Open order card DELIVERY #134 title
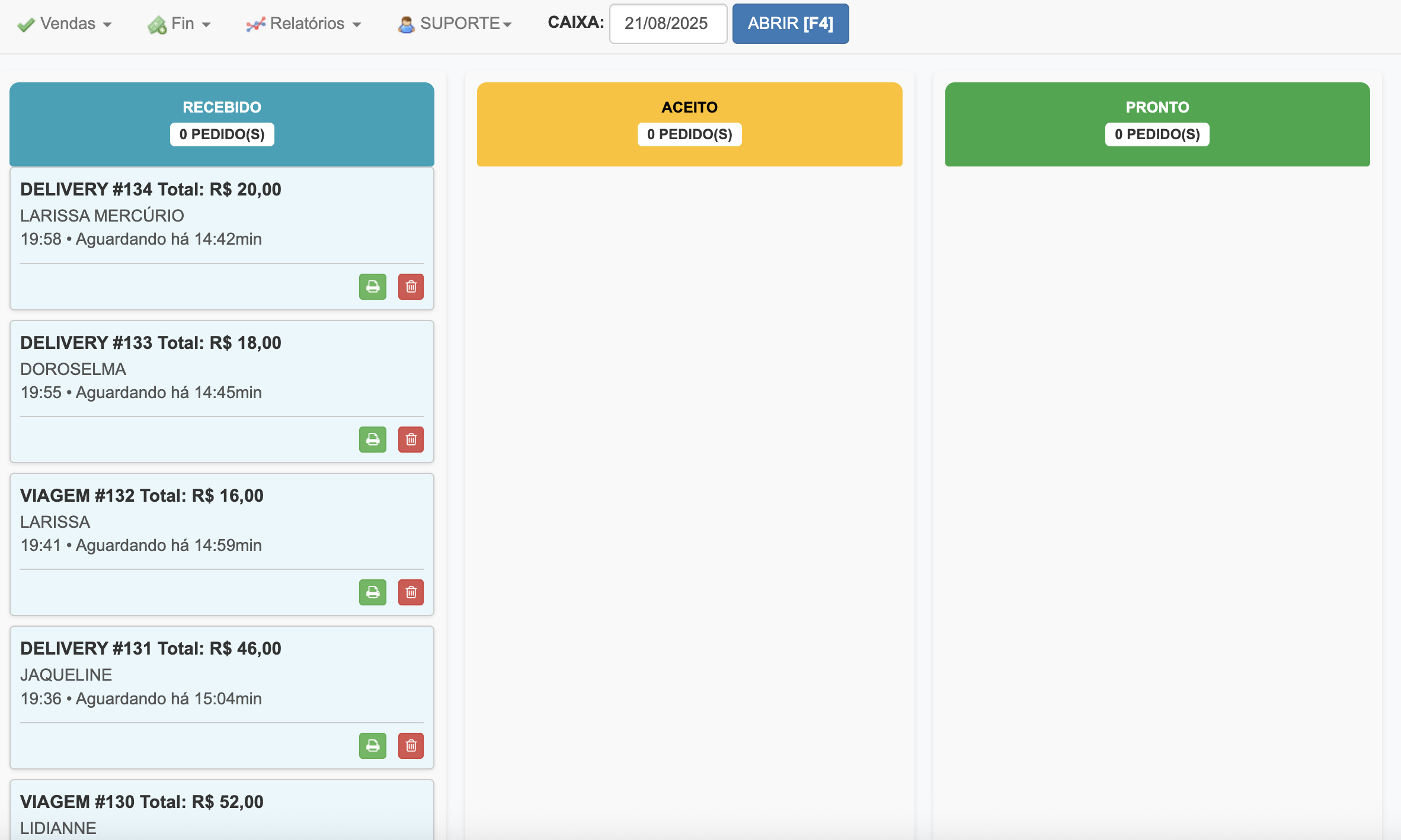This screenshot has height=840, width=1401. coord(151,190)
